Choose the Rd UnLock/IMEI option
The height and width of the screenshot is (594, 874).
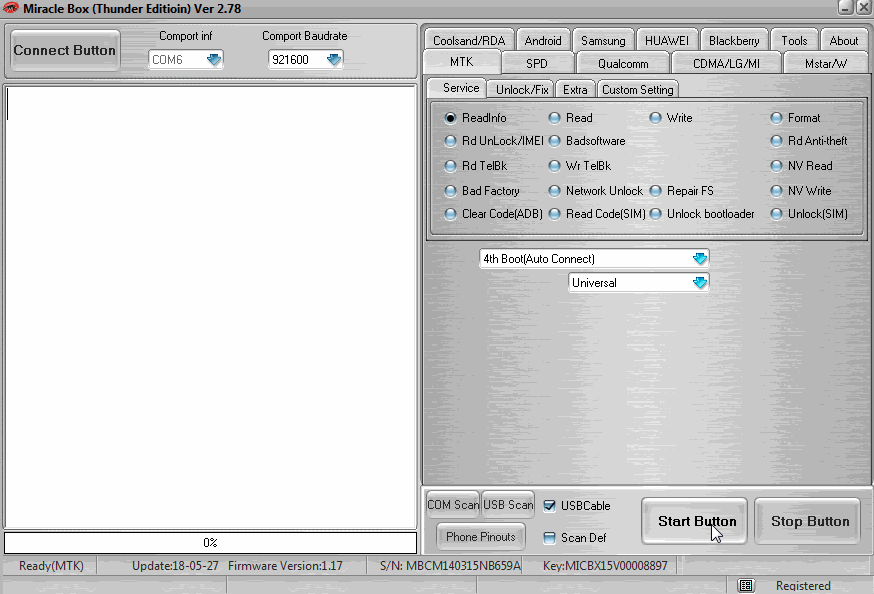(x=450, y=142)
